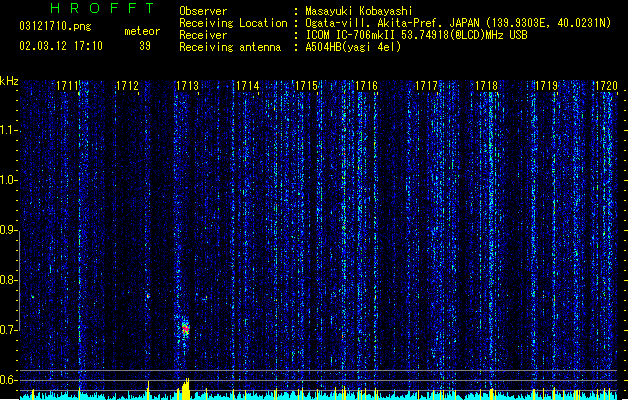Screen dimensions: 629x400
Task: Click the 1718 time marker
Action: point(486,86)
